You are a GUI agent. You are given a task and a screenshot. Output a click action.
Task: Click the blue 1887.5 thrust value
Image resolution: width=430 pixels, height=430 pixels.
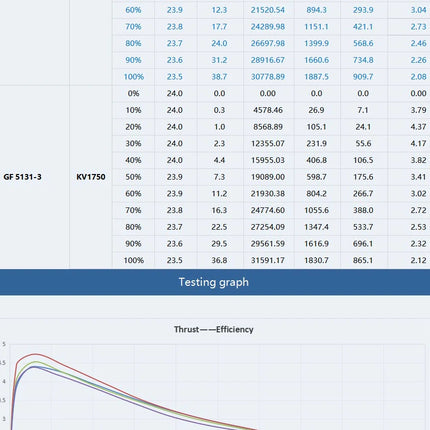316,77
